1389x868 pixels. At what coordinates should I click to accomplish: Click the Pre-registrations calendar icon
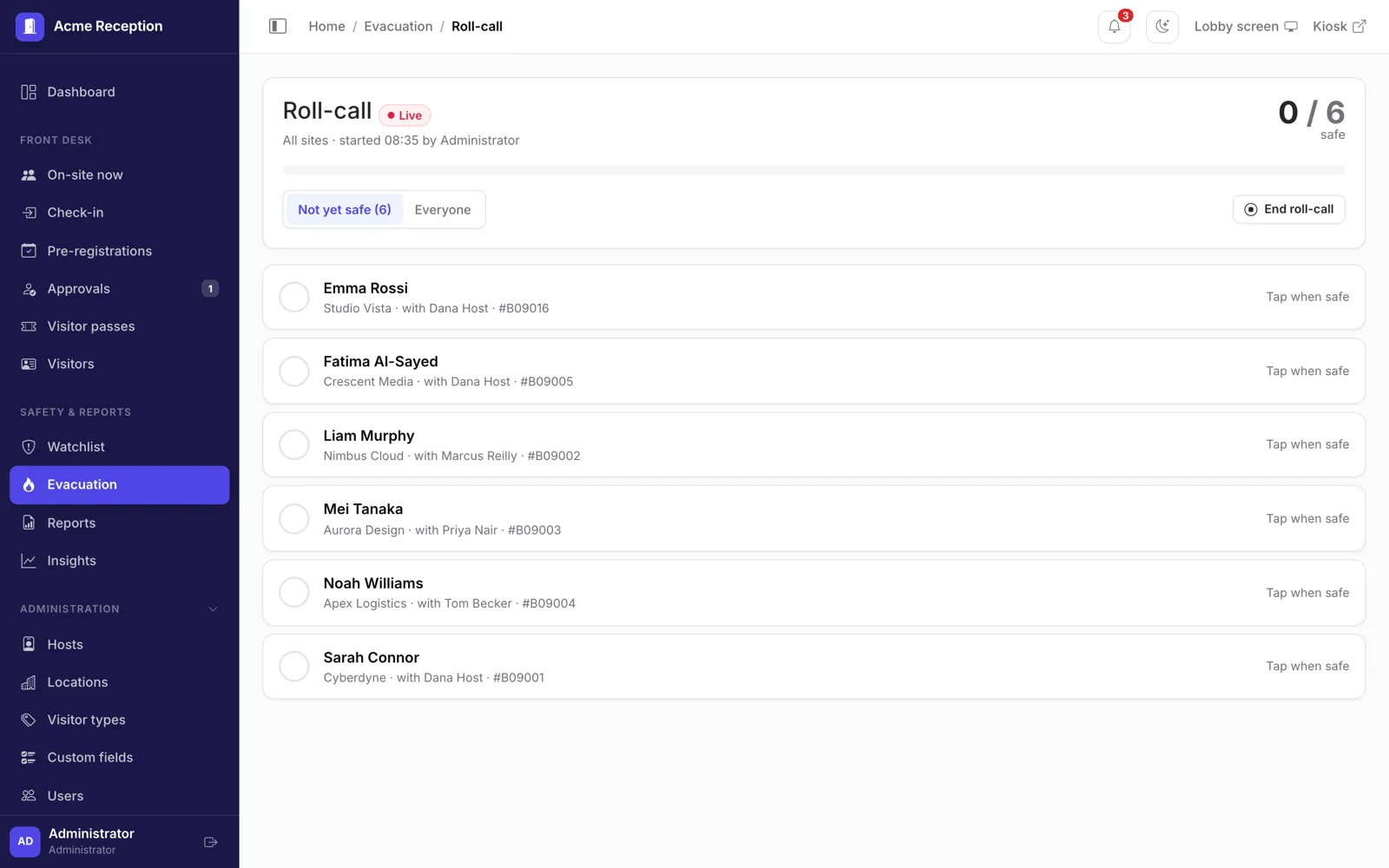coord(29,251)
